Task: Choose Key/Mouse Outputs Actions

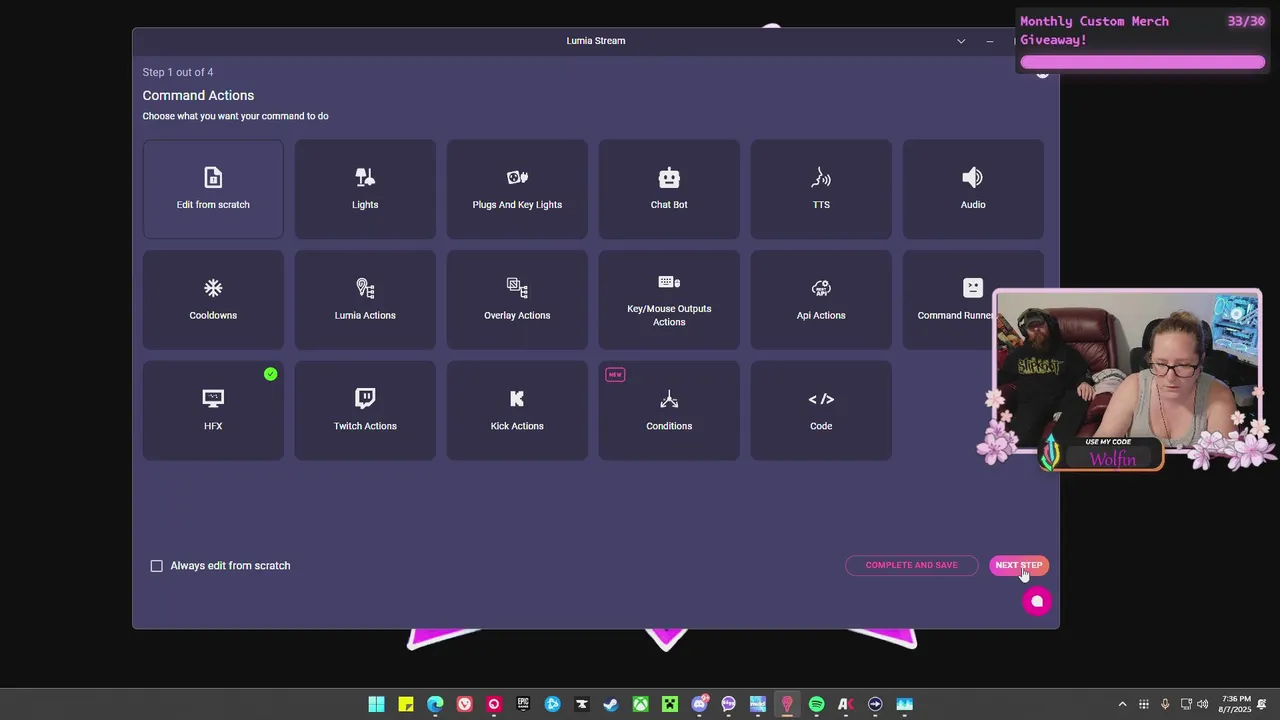Action: click(x=669, y=300)
